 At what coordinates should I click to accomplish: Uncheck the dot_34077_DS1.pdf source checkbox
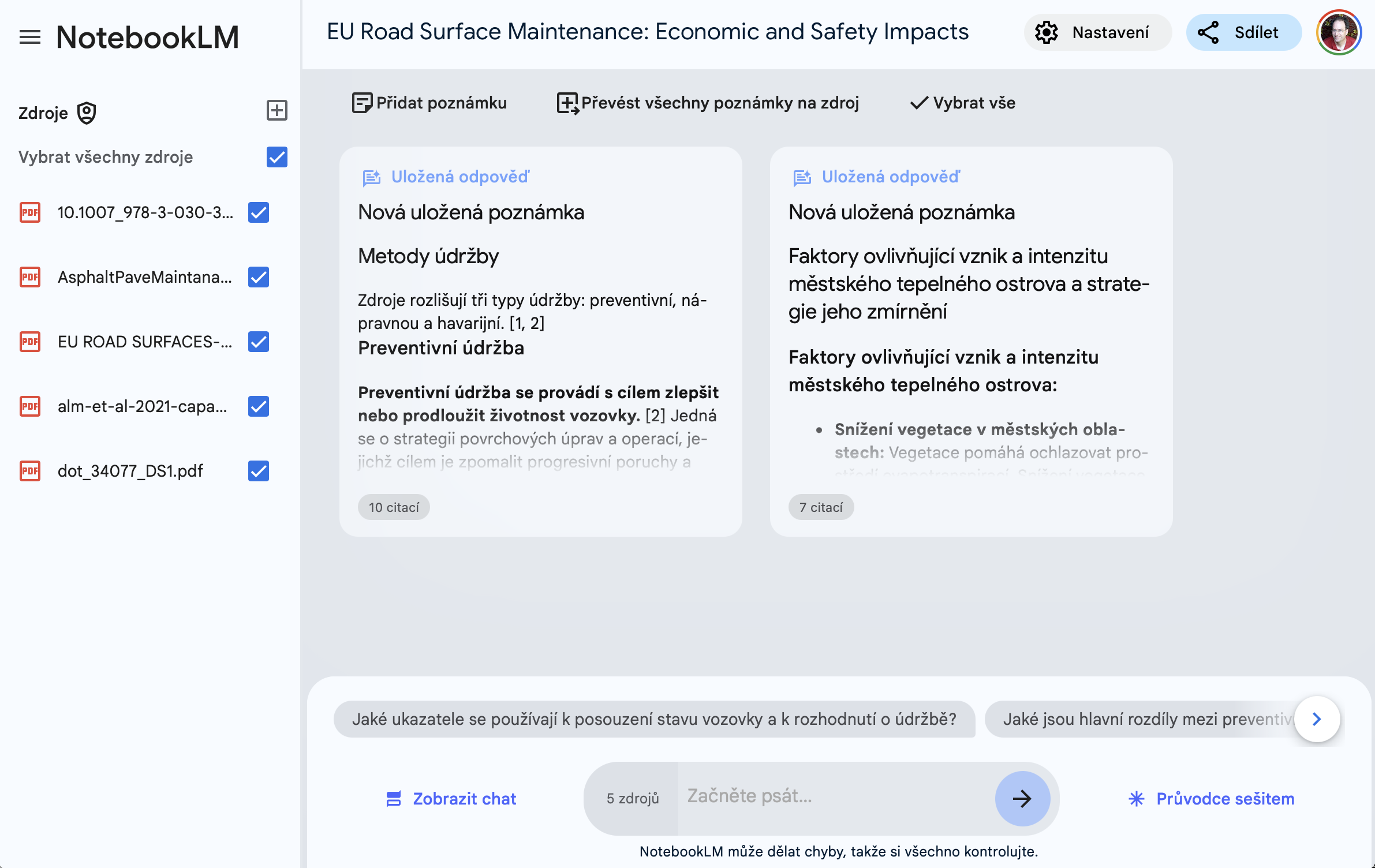tap(259, 471)
